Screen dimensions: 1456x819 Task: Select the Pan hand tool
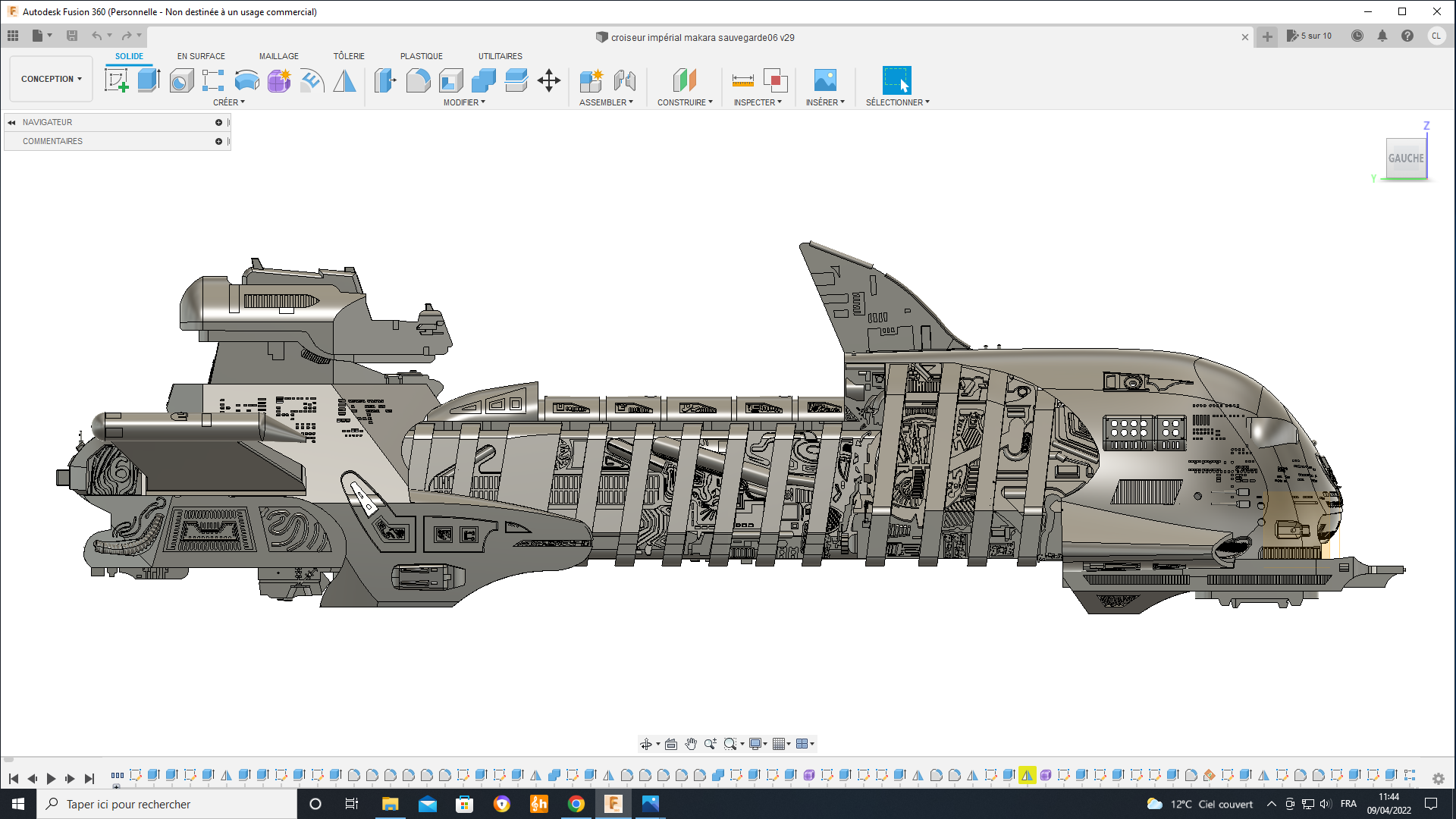click(690, 744)
